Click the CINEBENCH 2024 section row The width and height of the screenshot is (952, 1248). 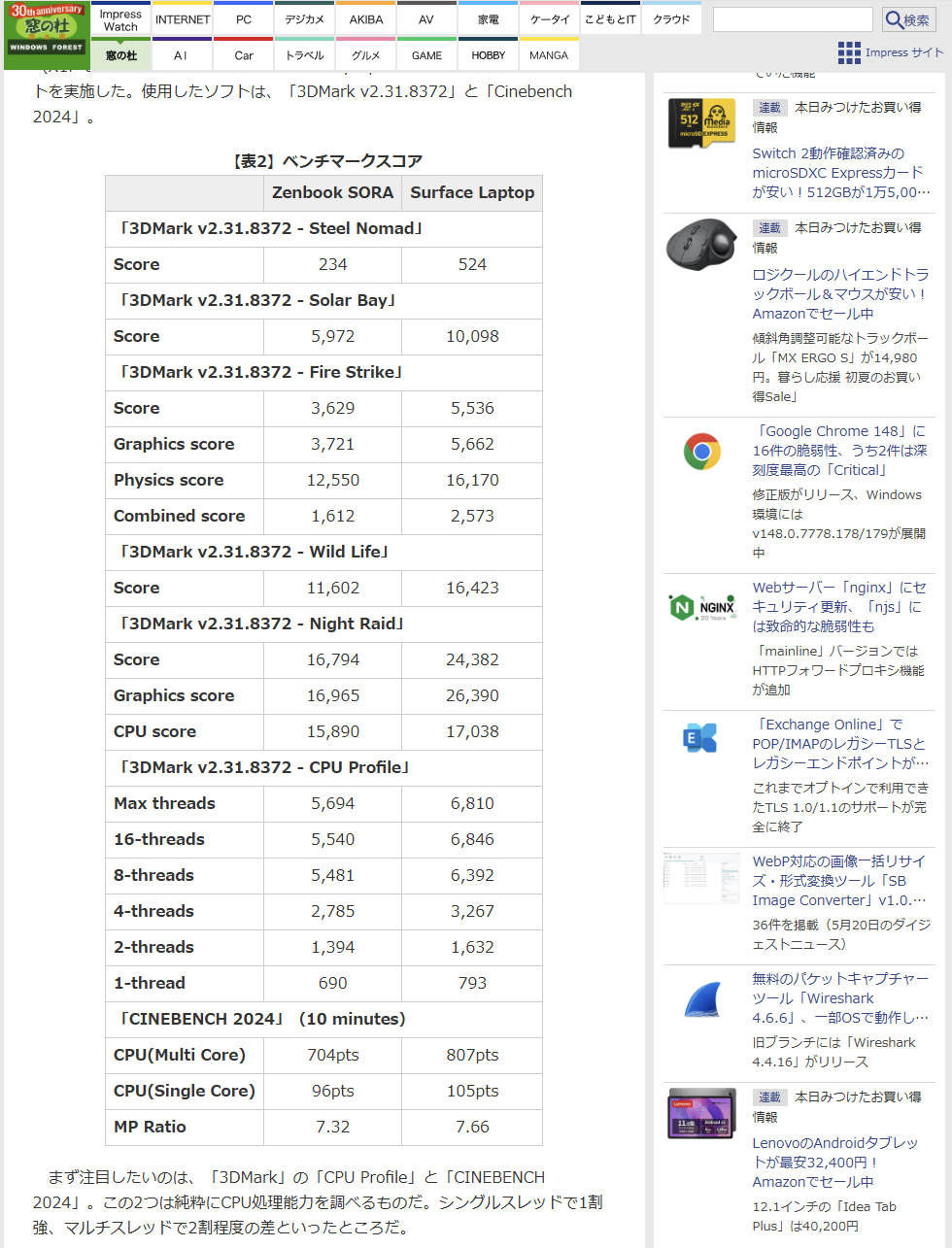[x=323, y=1019]
